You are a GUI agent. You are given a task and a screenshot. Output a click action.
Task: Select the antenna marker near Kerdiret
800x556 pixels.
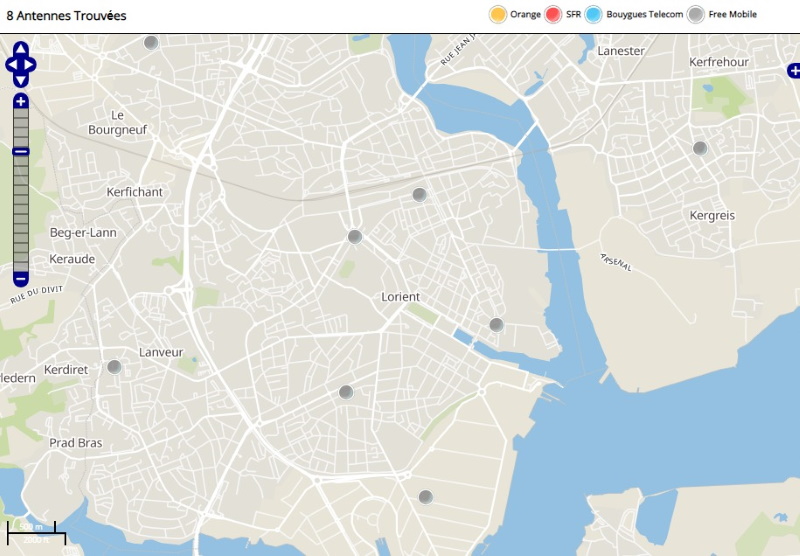click(114, 367)
